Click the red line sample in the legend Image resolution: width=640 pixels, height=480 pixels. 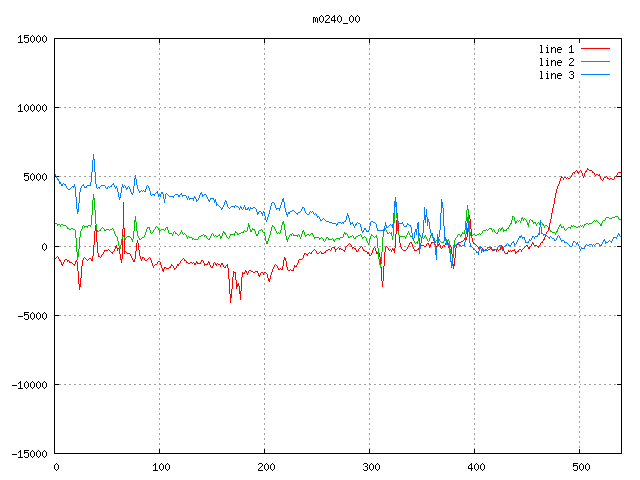595,48
